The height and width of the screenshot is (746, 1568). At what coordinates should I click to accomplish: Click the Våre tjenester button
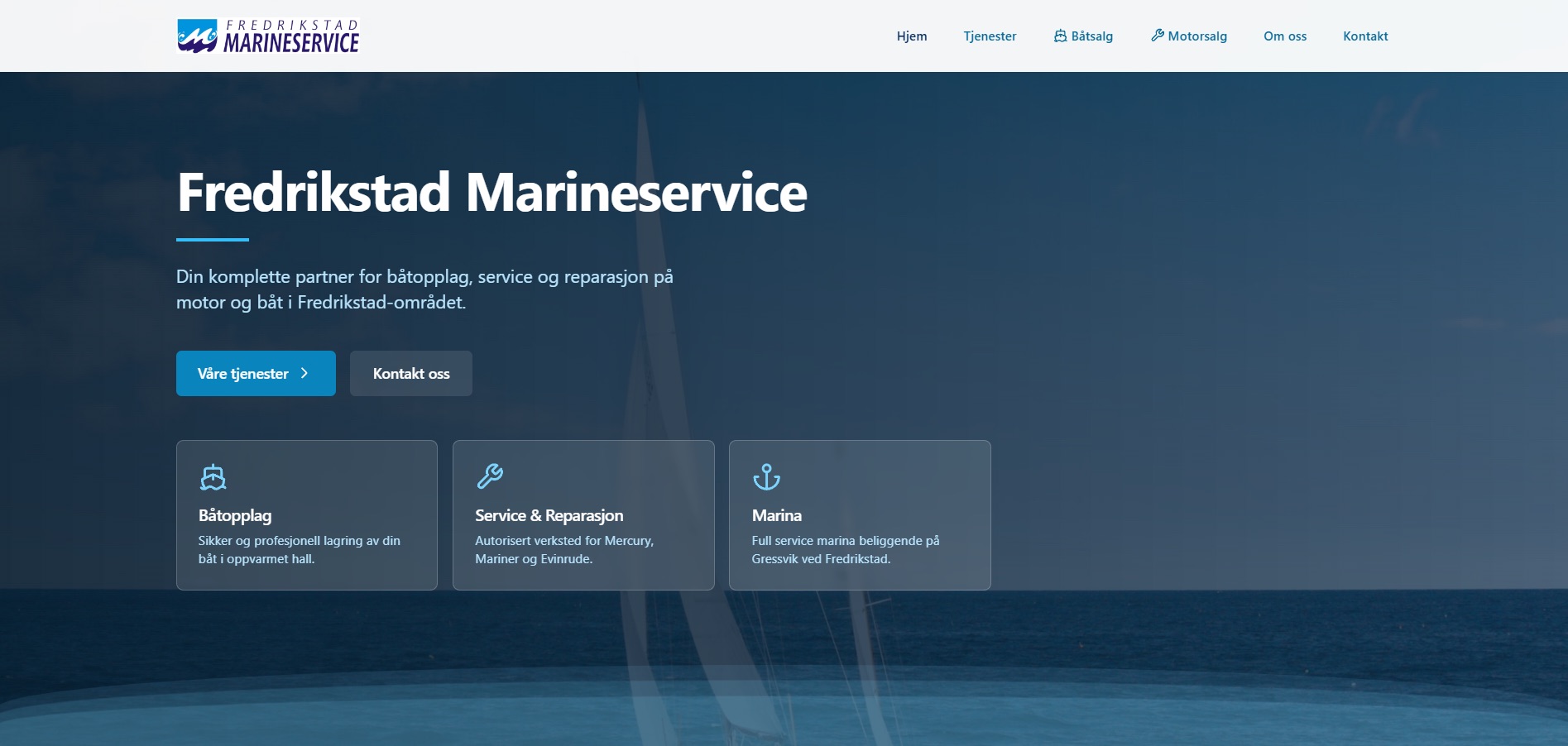click(x=255, y=374)
